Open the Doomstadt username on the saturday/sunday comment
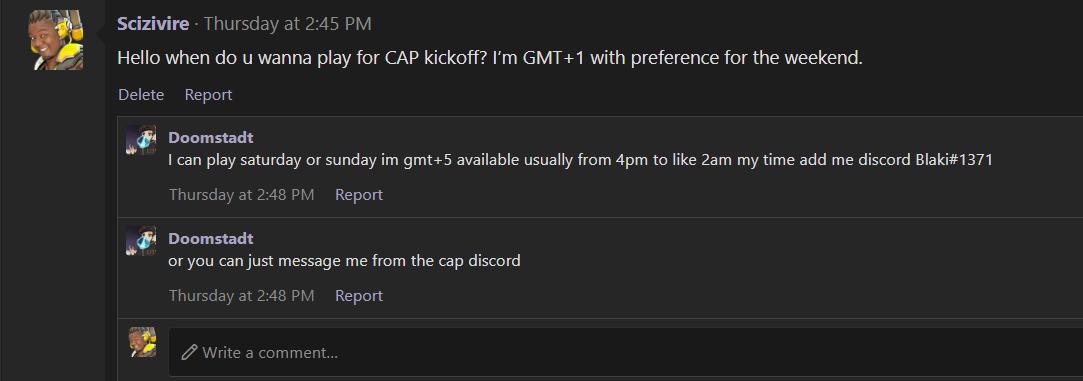The image size is (1083, 381). point(211,138)
